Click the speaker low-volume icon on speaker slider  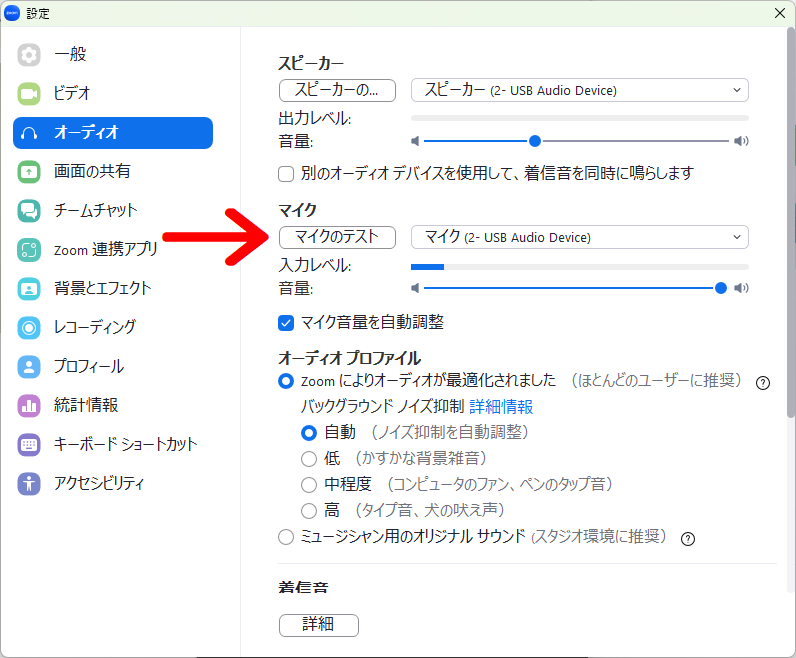[x=415, y=141]
